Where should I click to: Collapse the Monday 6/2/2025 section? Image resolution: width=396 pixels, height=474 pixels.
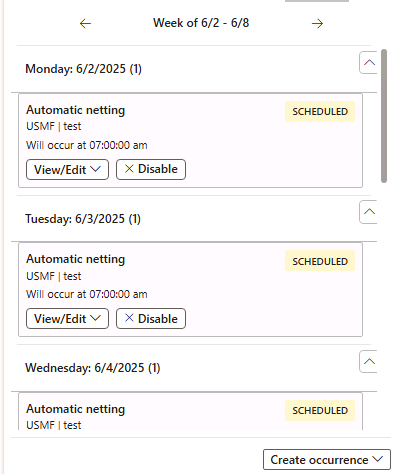pos(368,62)
